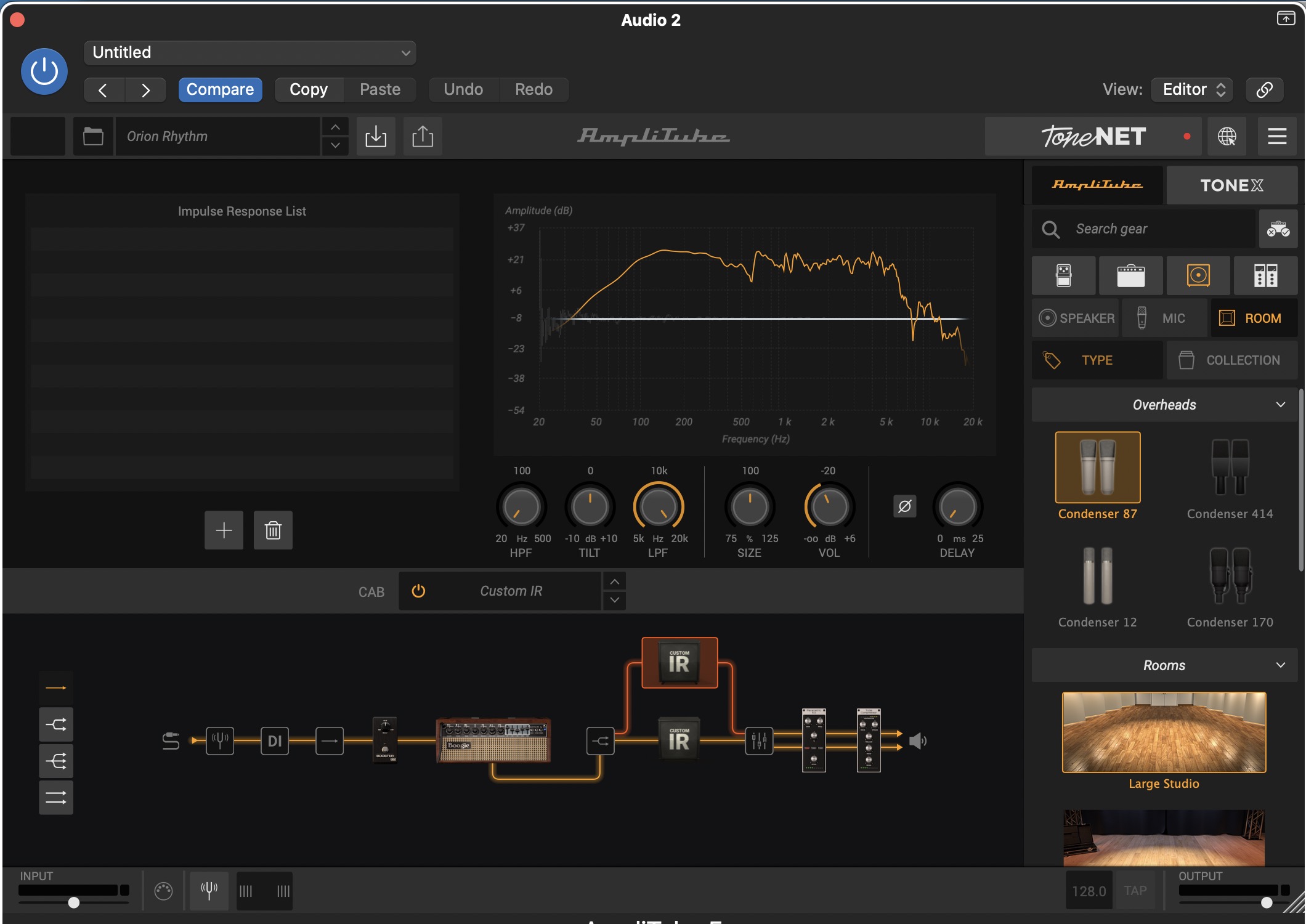Viewport: 1306px width, 924px height.
Task: Switch to the TONEX tab
Action: click(1231, 185)
